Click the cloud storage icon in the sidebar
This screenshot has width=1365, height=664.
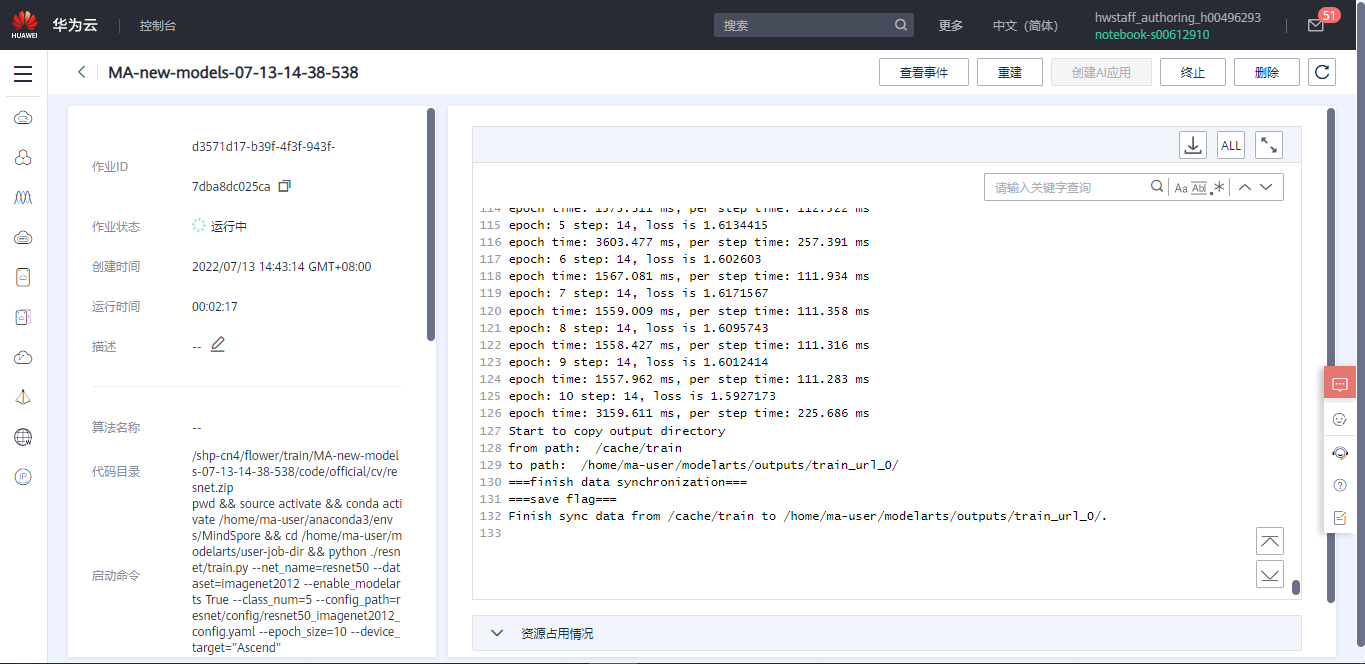pos(23,238)
